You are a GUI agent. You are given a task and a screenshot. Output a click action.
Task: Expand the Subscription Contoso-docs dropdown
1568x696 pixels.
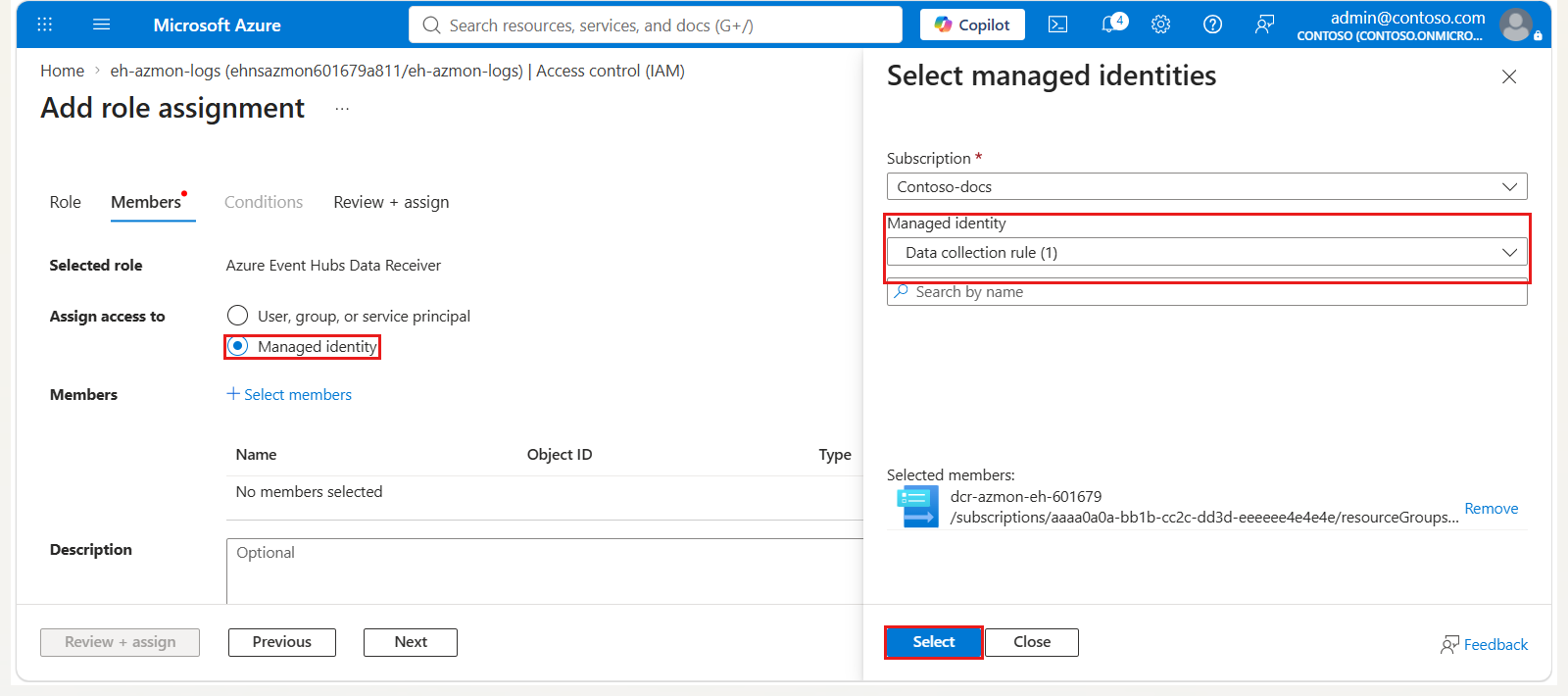tap(1207, 186)
